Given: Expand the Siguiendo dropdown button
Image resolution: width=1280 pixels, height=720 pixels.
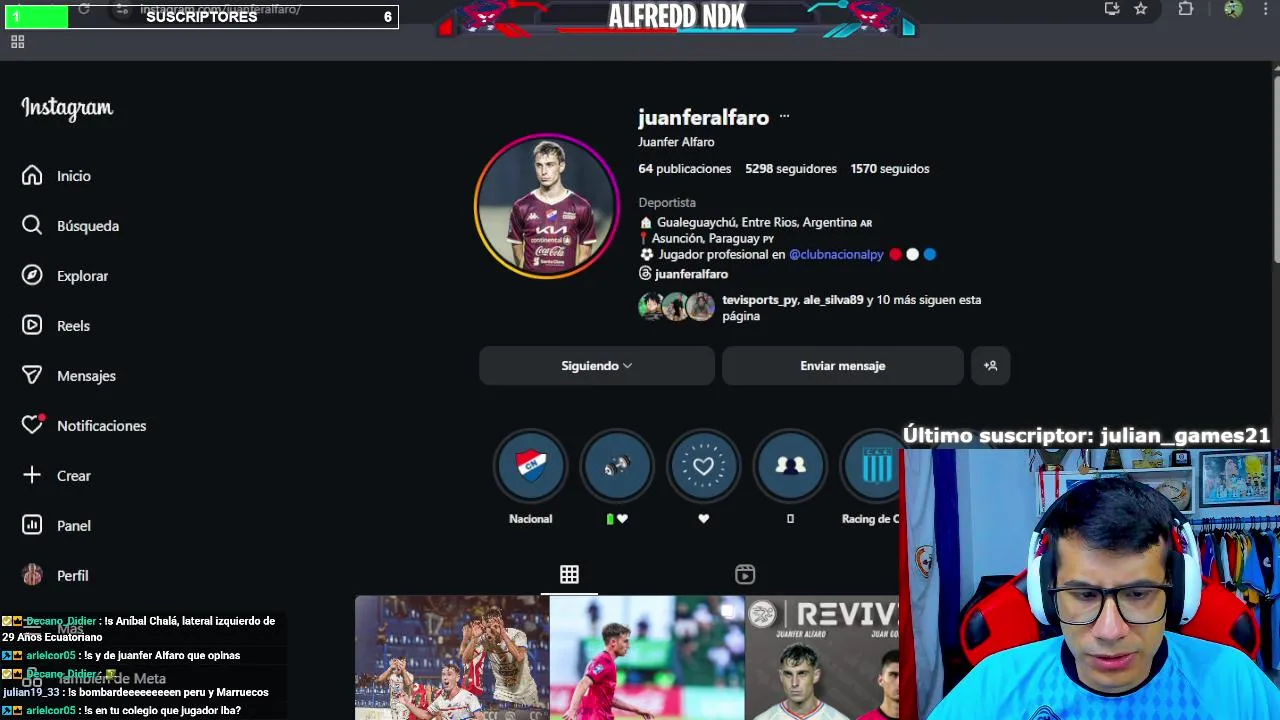Looking at the screenshot, I should click(597, 366).
